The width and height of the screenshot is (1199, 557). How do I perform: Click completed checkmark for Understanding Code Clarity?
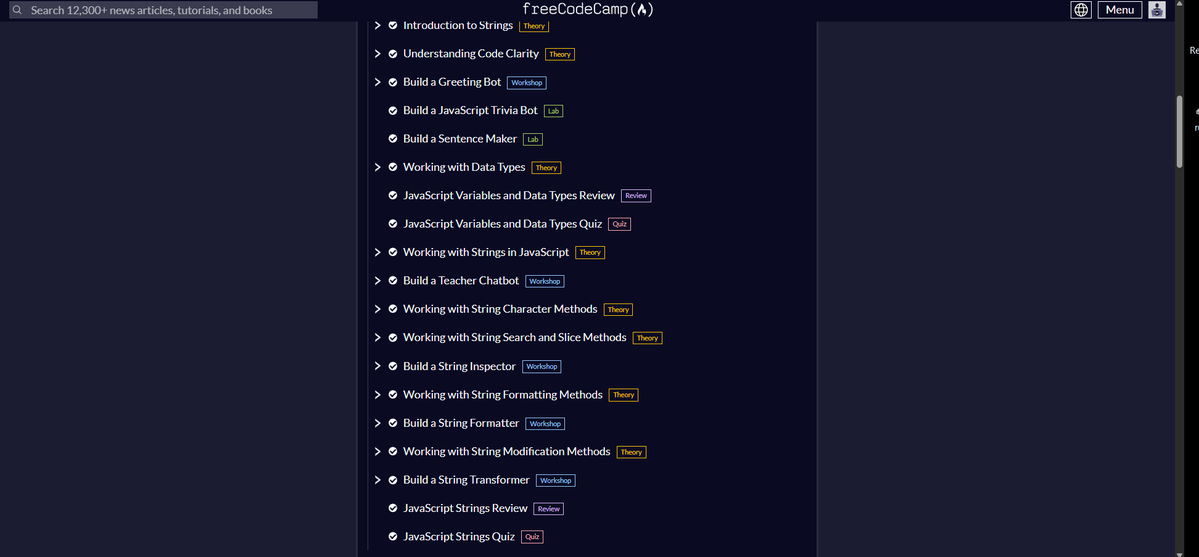tap(393, 54)
